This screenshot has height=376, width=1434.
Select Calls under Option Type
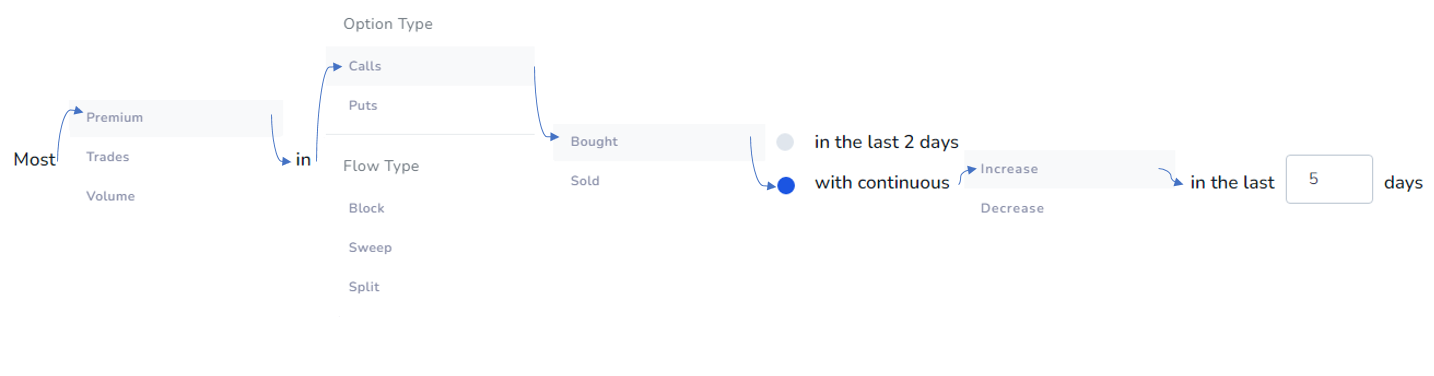pyautogui.click(x=430, y=66)
